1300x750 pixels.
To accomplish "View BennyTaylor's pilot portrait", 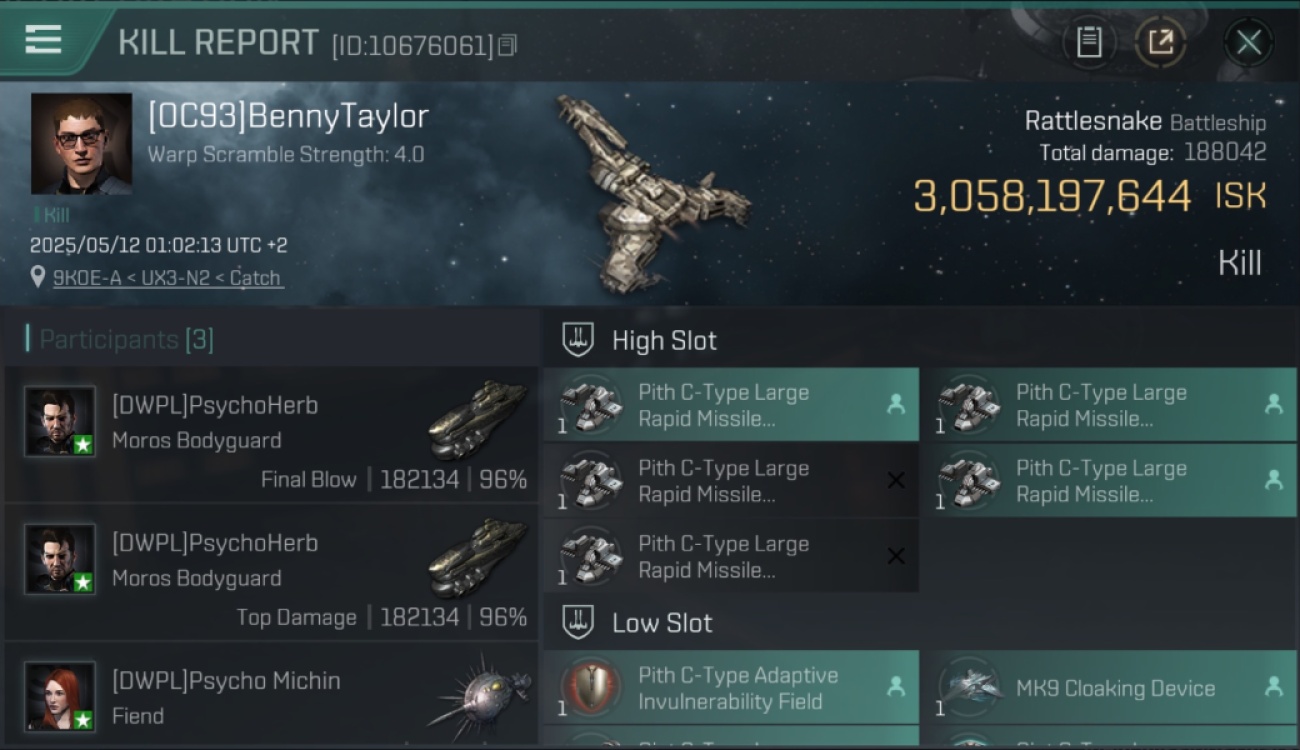I will tap(81, 143).
